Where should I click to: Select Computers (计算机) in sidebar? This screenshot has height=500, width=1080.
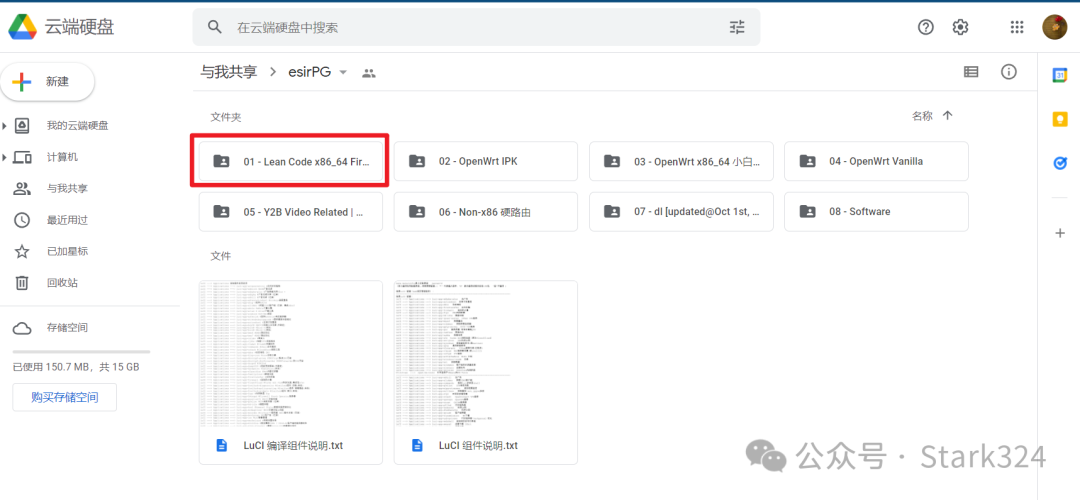click(x=62, y=158)
